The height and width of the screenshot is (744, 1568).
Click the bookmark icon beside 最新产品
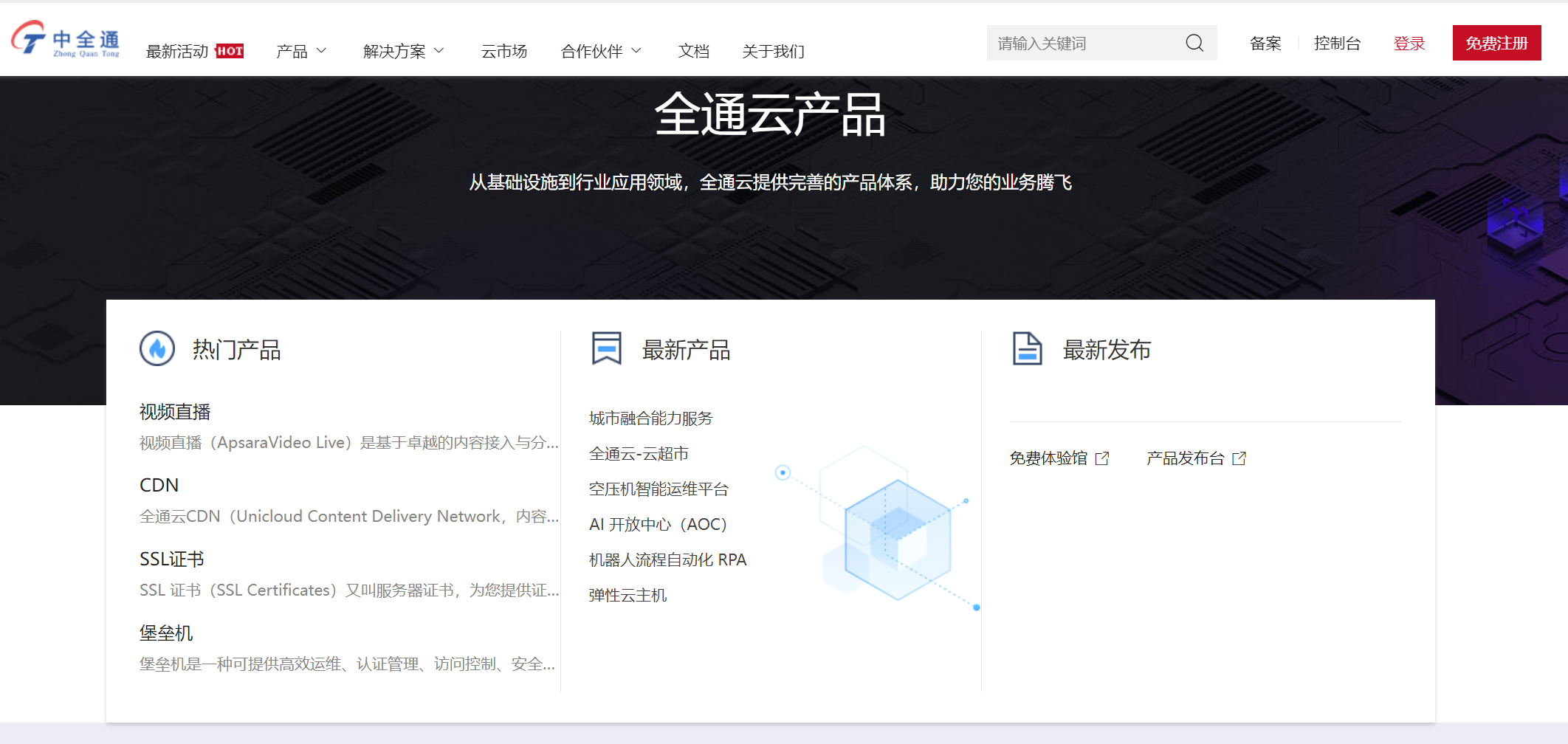(x=606, y=349)
